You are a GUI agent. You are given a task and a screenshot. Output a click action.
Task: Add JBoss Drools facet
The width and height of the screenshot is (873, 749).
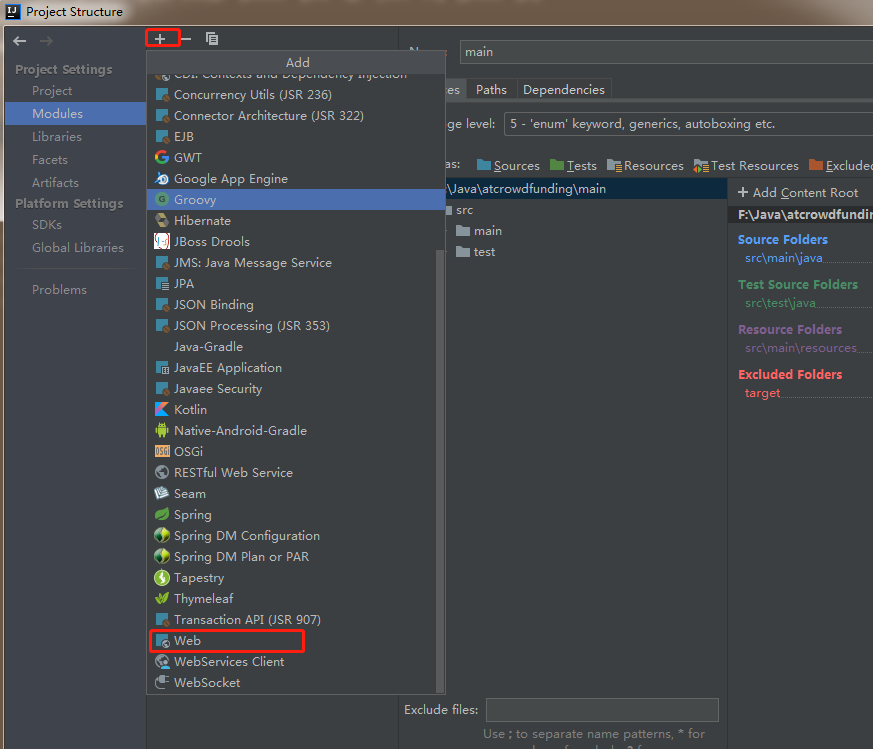click(x=296, y=242)
